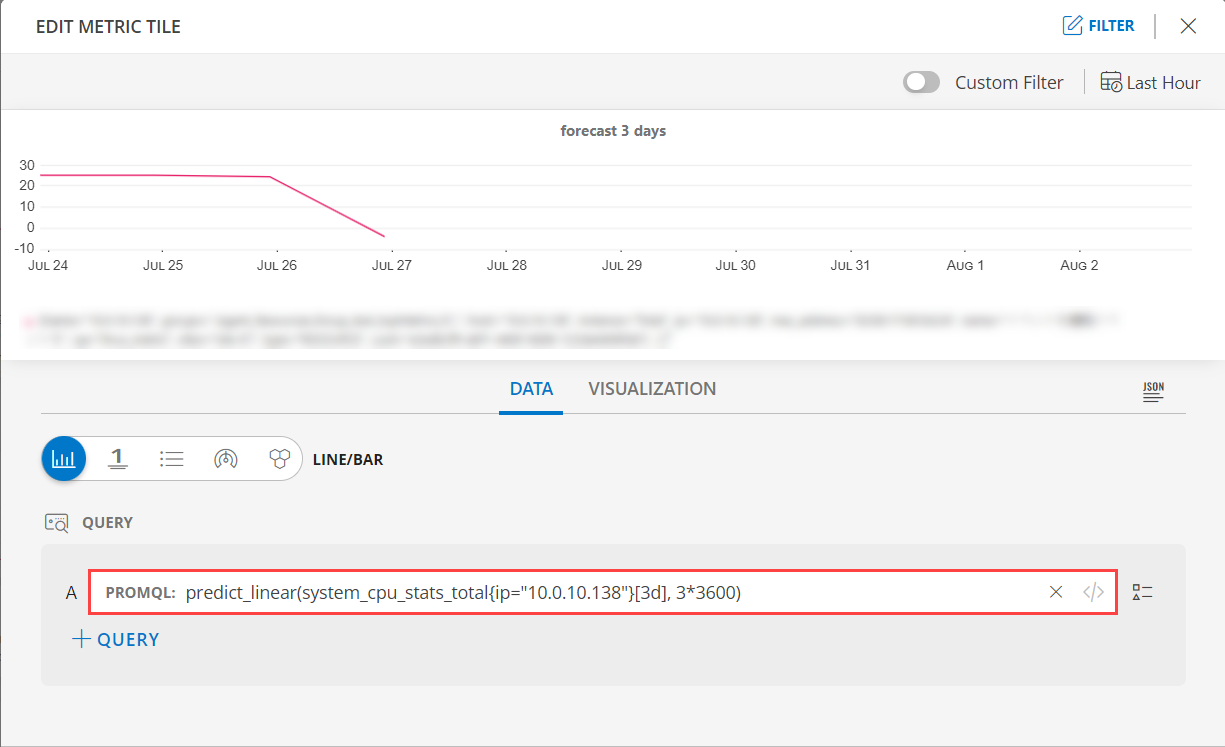Open query display options via shapes icon
1225x747 pixels.
point(1142,591)
